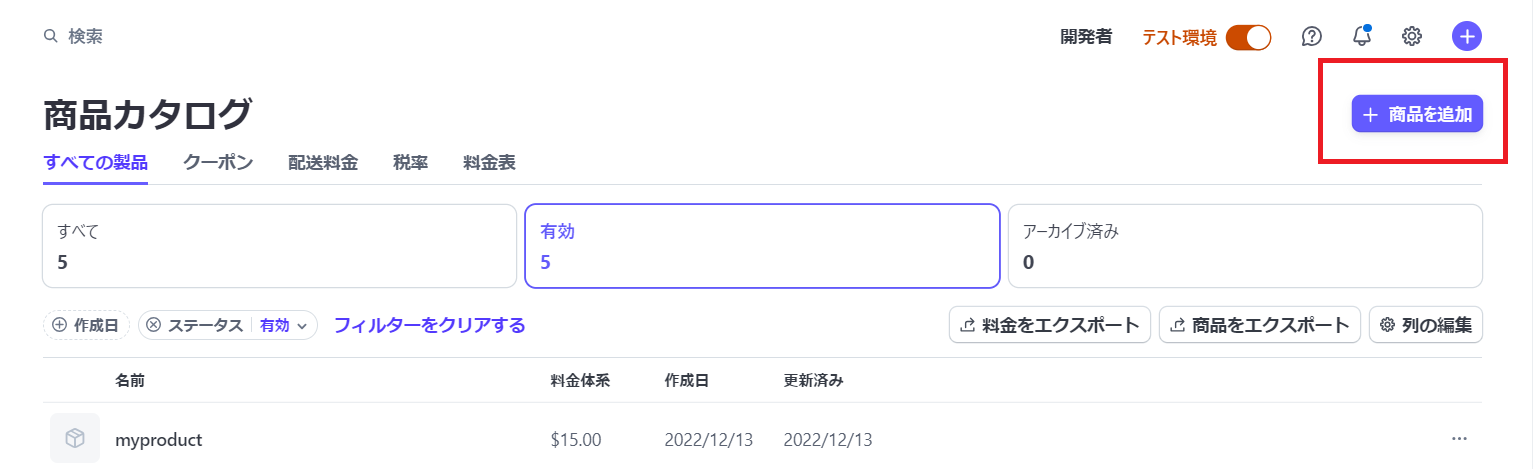Switch to the 配送料金 tab
Image resolution: width=1533 pixels, height=469 pixels.
coord(323,162)
